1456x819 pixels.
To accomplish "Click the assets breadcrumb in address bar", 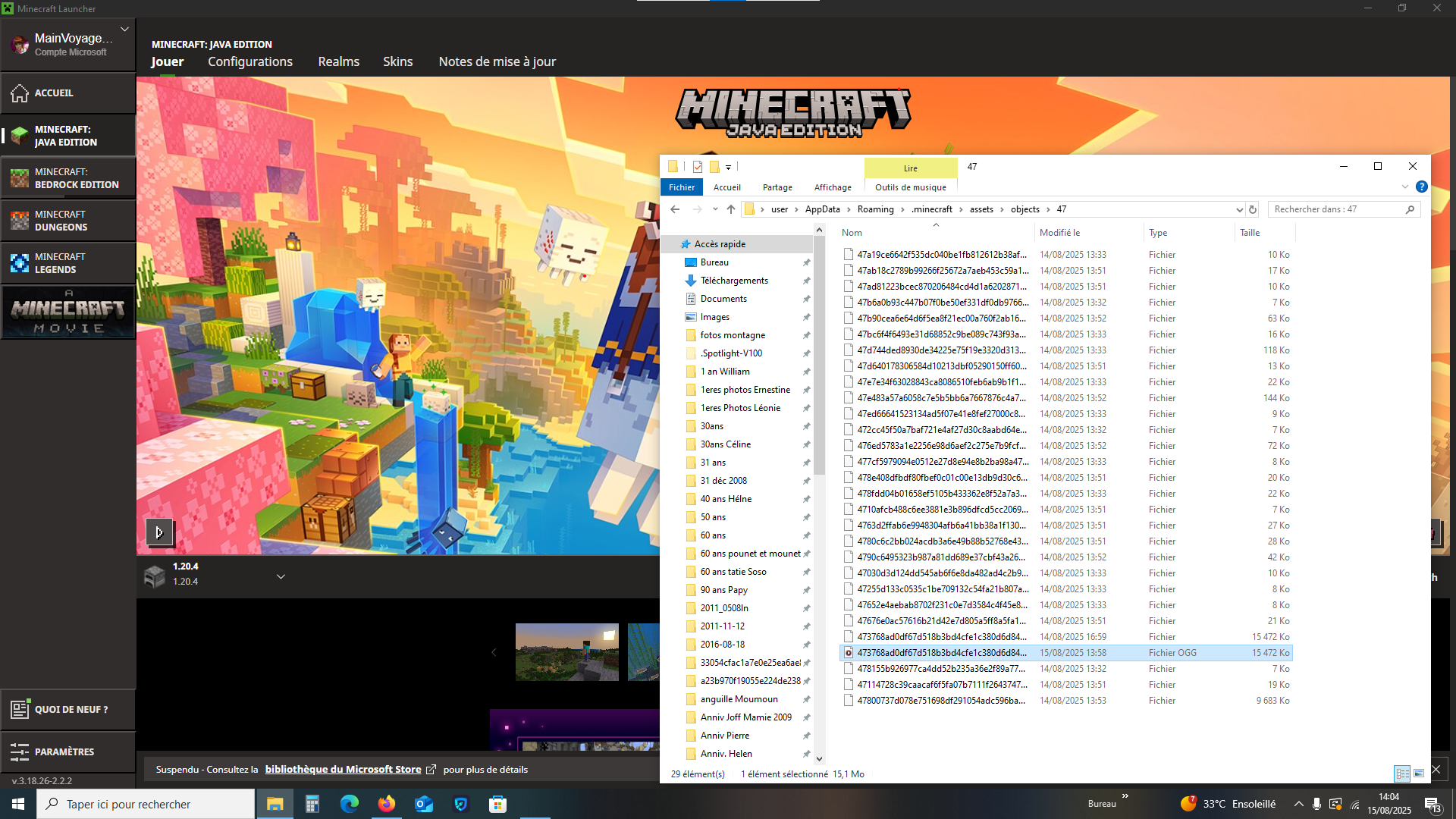I will [x=981, y=209].
